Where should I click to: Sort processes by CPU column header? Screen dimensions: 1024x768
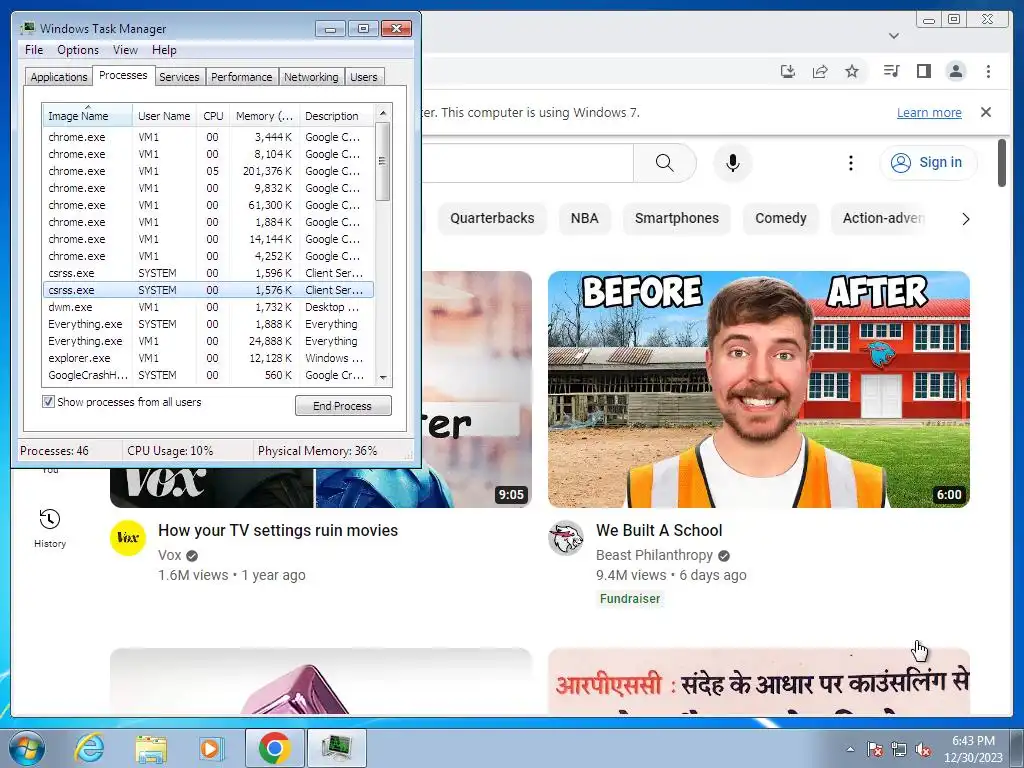pos(213,116)
